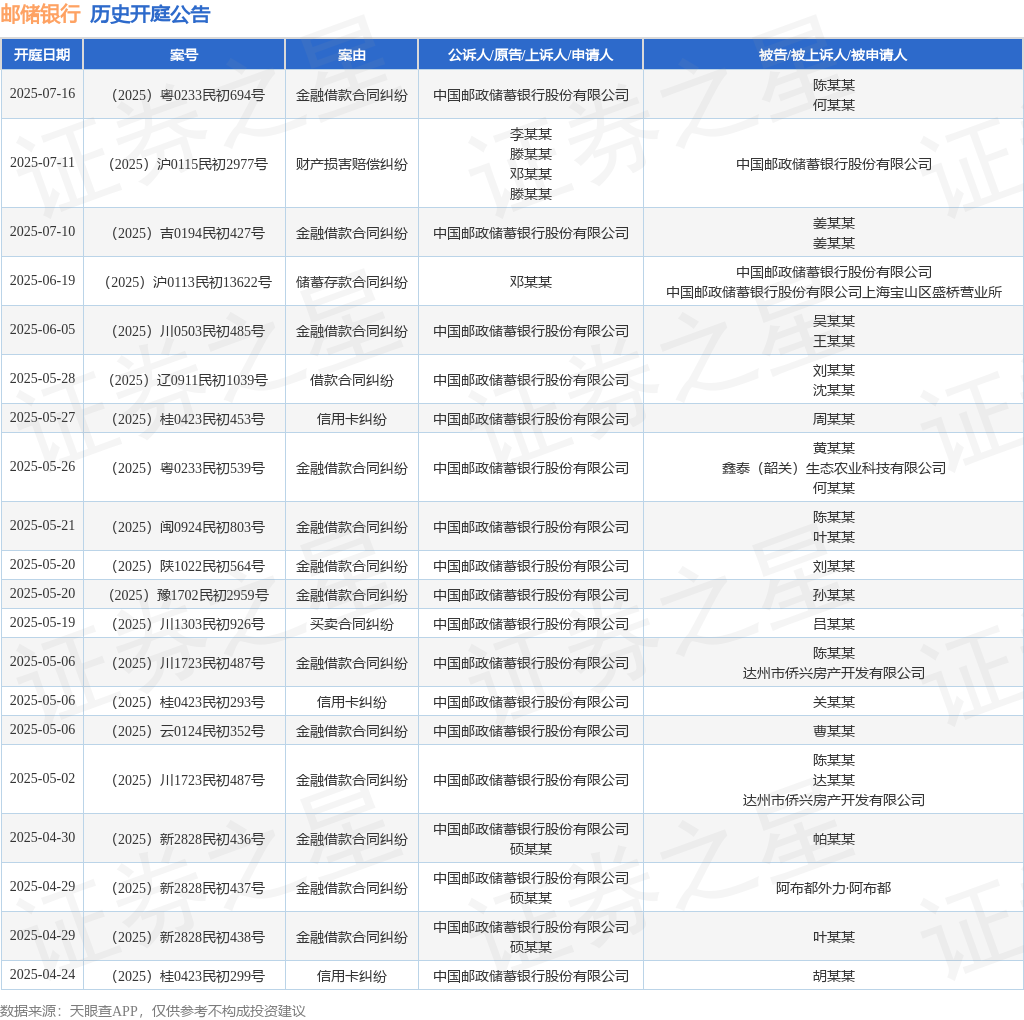Click the 开庭日期 column header
Image resolution: width=1024 pixels, height=1020 pixels.
[42, 55]
